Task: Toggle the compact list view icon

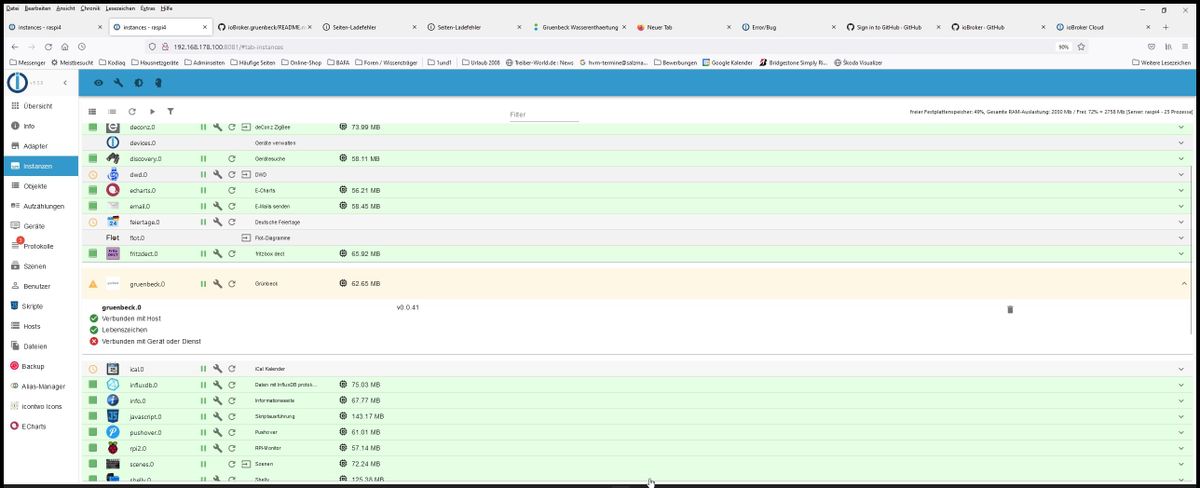Action: coord(112,111)
